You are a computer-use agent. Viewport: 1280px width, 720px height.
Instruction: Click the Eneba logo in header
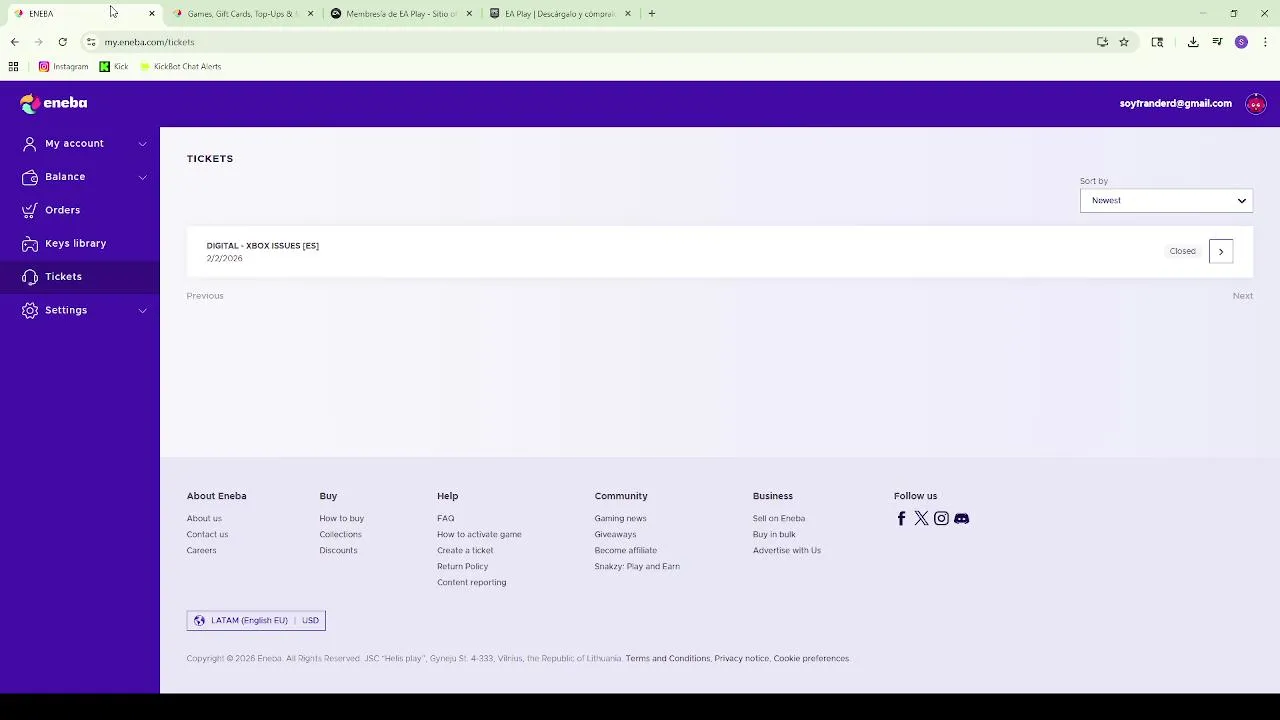(54, 103)
